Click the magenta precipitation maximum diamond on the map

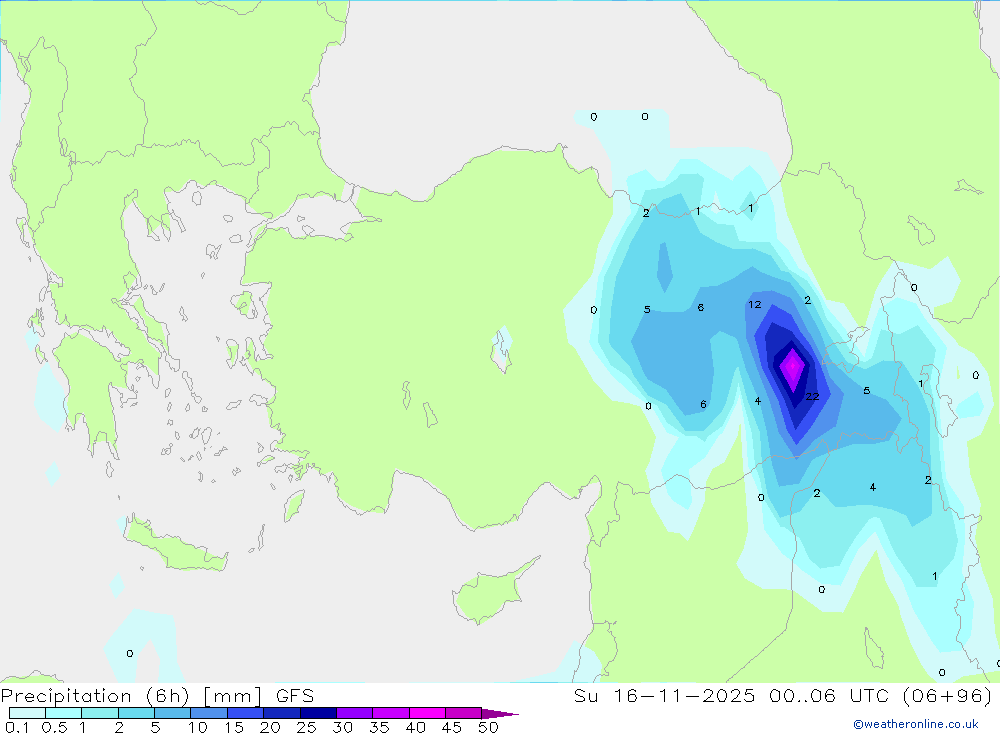coord(793,369)
